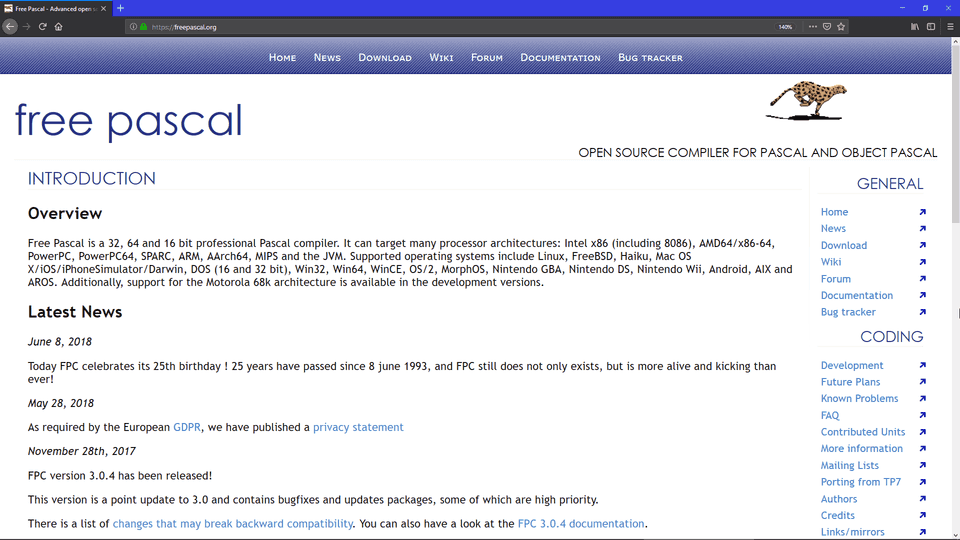This screenshot has height=540, width=960.
Task: Open the privacy statement link
Action: tap(358, 427)
